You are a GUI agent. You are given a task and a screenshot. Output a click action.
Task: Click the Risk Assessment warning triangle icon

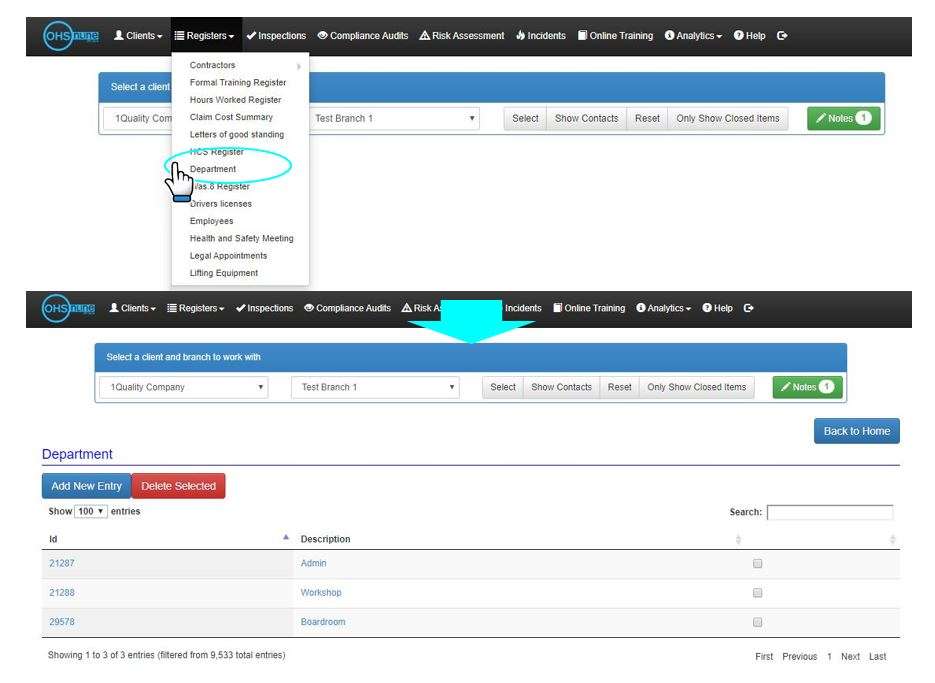click(x=425, y=35)
